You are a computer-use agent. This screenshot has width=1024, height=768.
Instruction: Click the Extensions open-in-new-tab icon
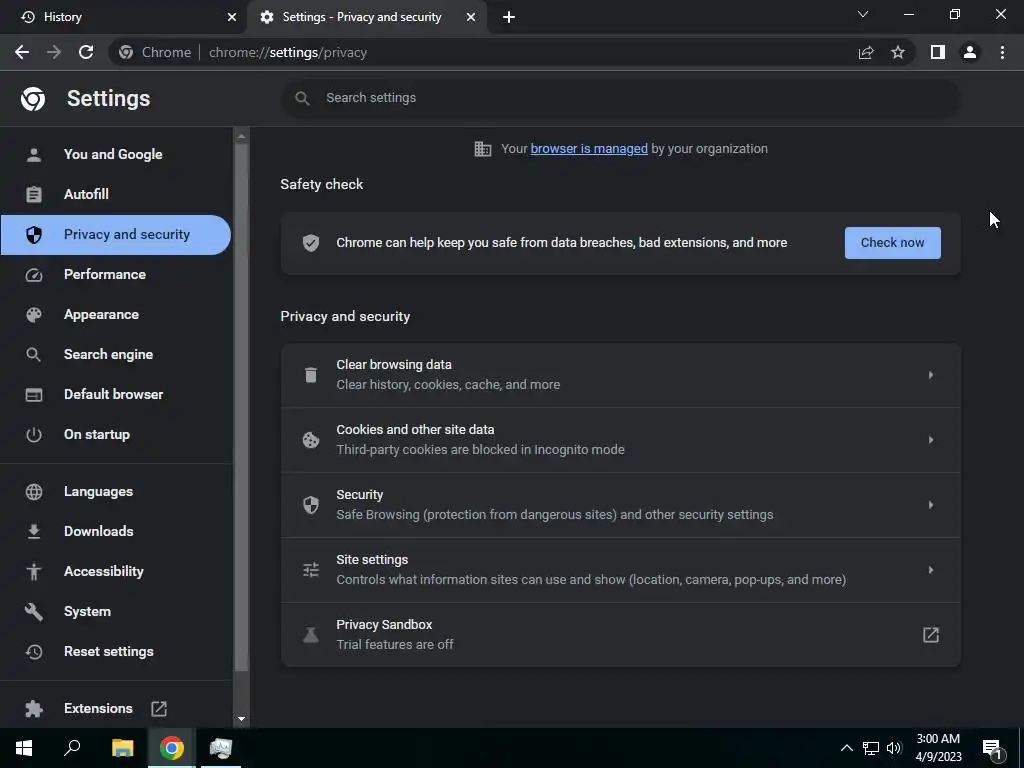(159, 709)
